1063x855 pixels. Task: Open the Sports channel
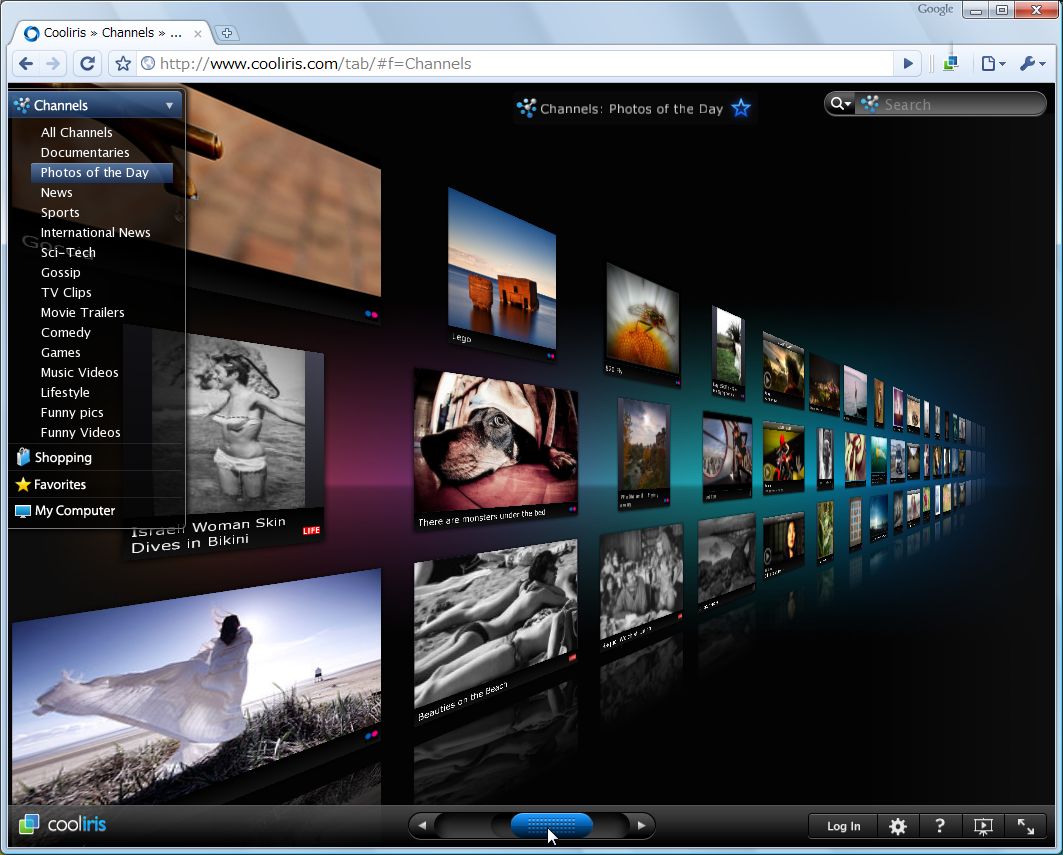coord(60,212)
